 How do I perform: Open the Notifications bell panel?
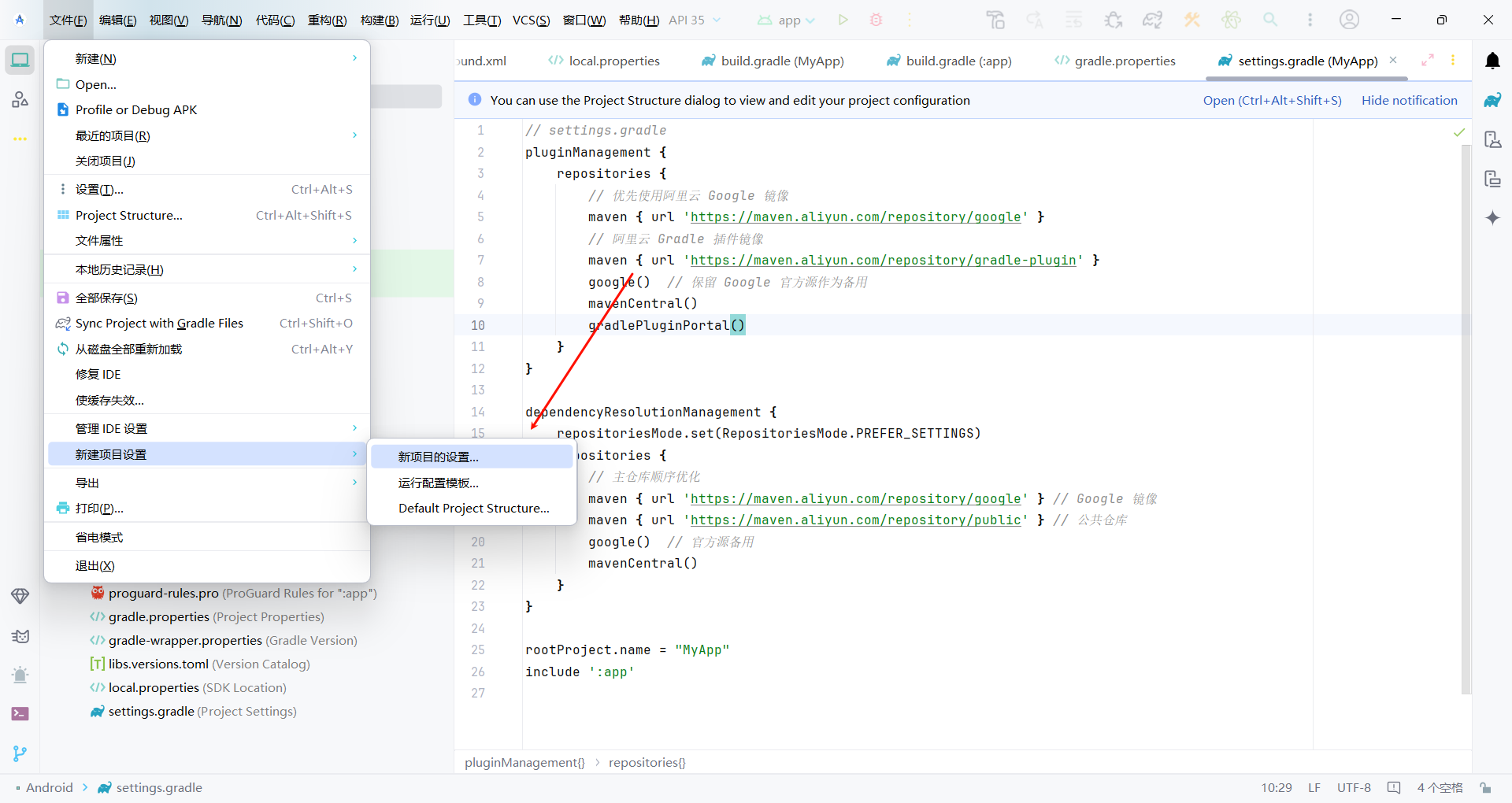1492,61
